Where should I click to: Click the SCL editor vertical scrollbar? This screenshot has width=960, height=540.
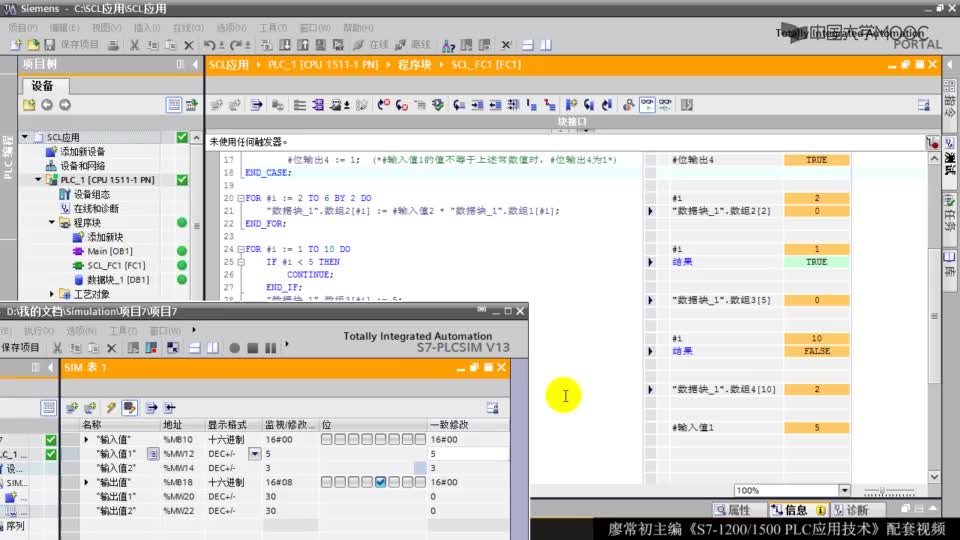pos(934,317)
